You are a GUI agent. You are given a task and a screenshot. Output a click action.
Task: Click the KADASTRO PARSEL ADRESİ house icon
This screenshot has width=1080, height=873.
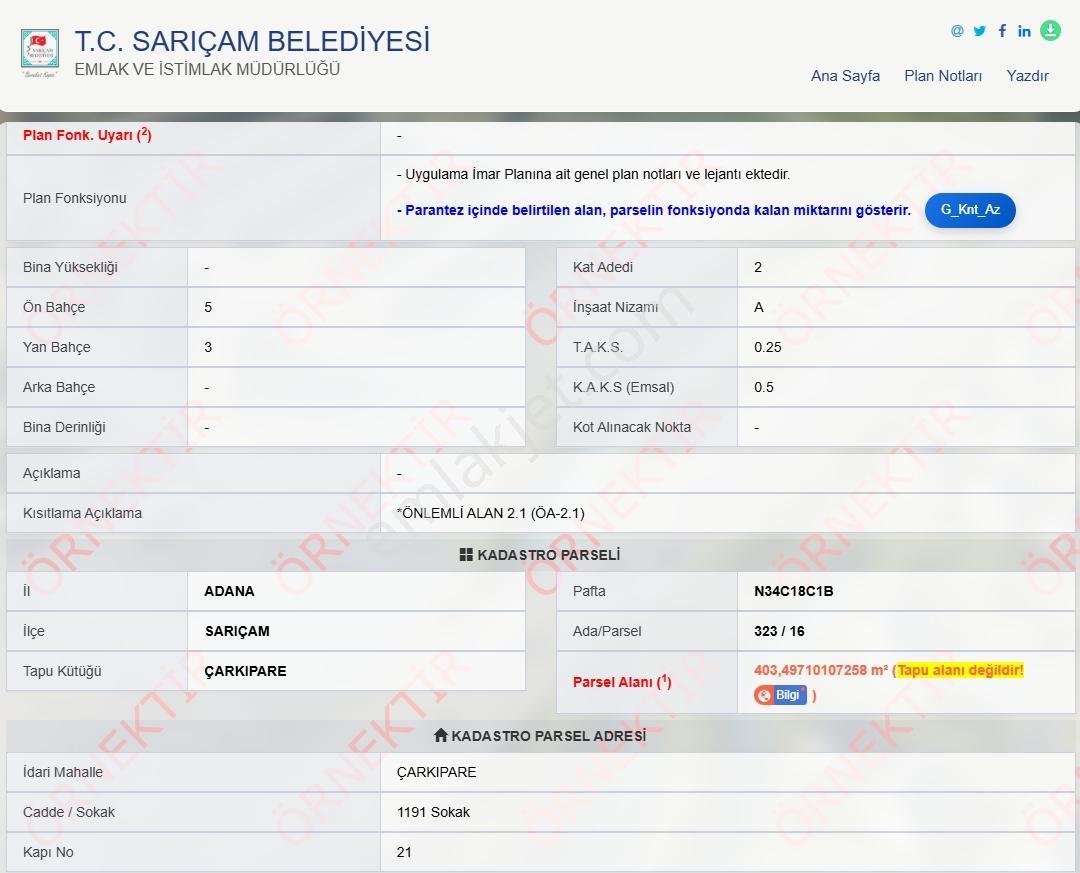tap(441, 735)
